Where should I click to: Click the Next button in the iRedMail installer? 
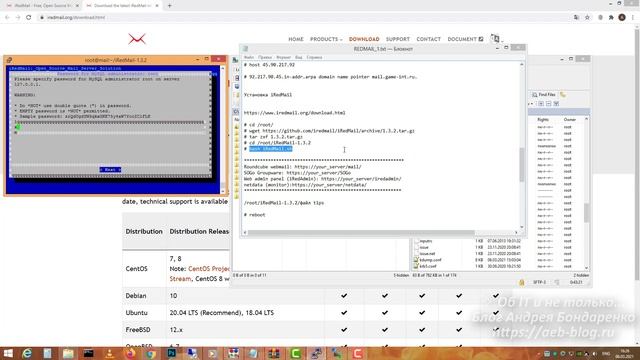[110, 169]
